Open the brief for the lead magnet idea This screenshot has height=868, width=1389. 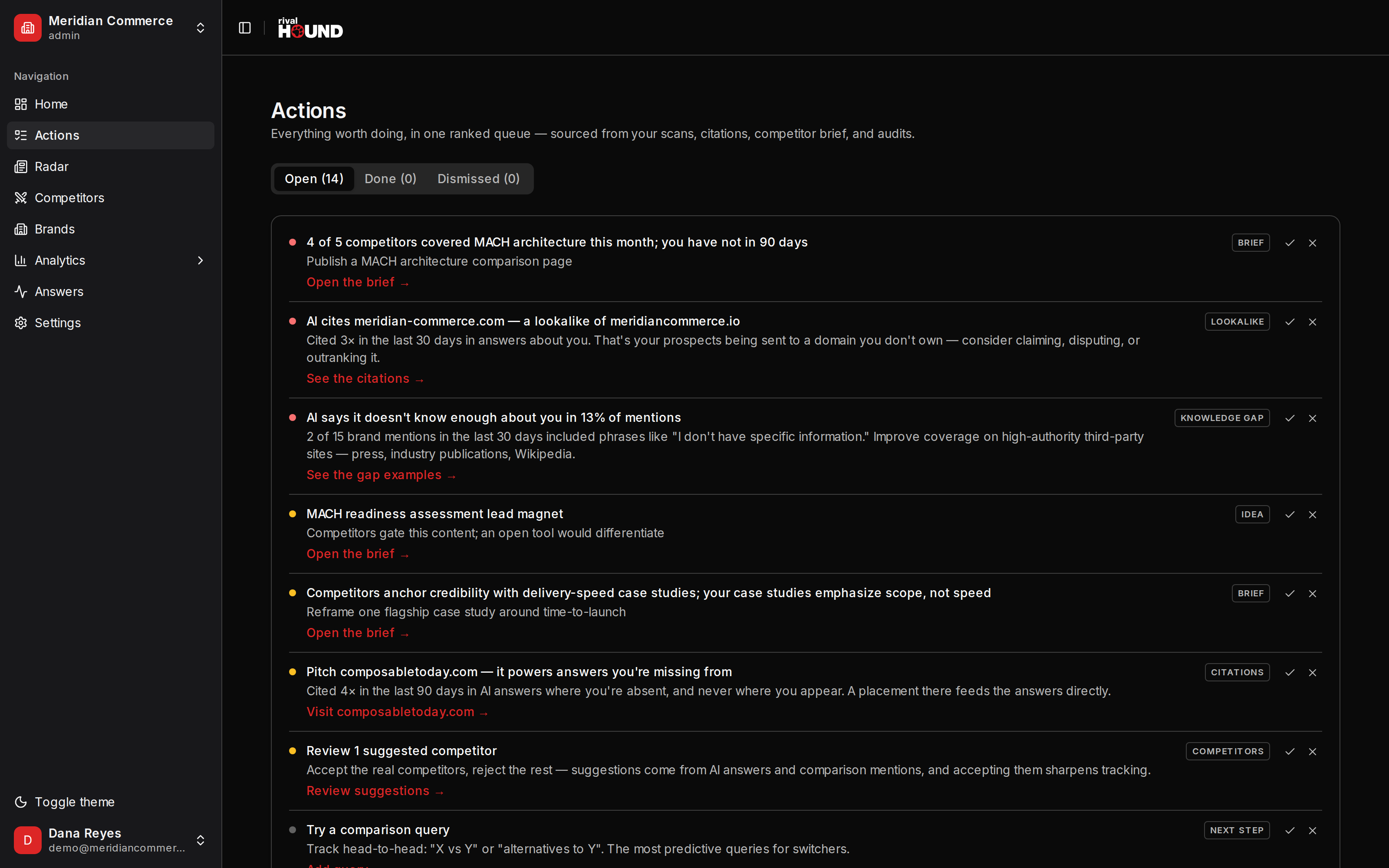[x=358, y=554]
